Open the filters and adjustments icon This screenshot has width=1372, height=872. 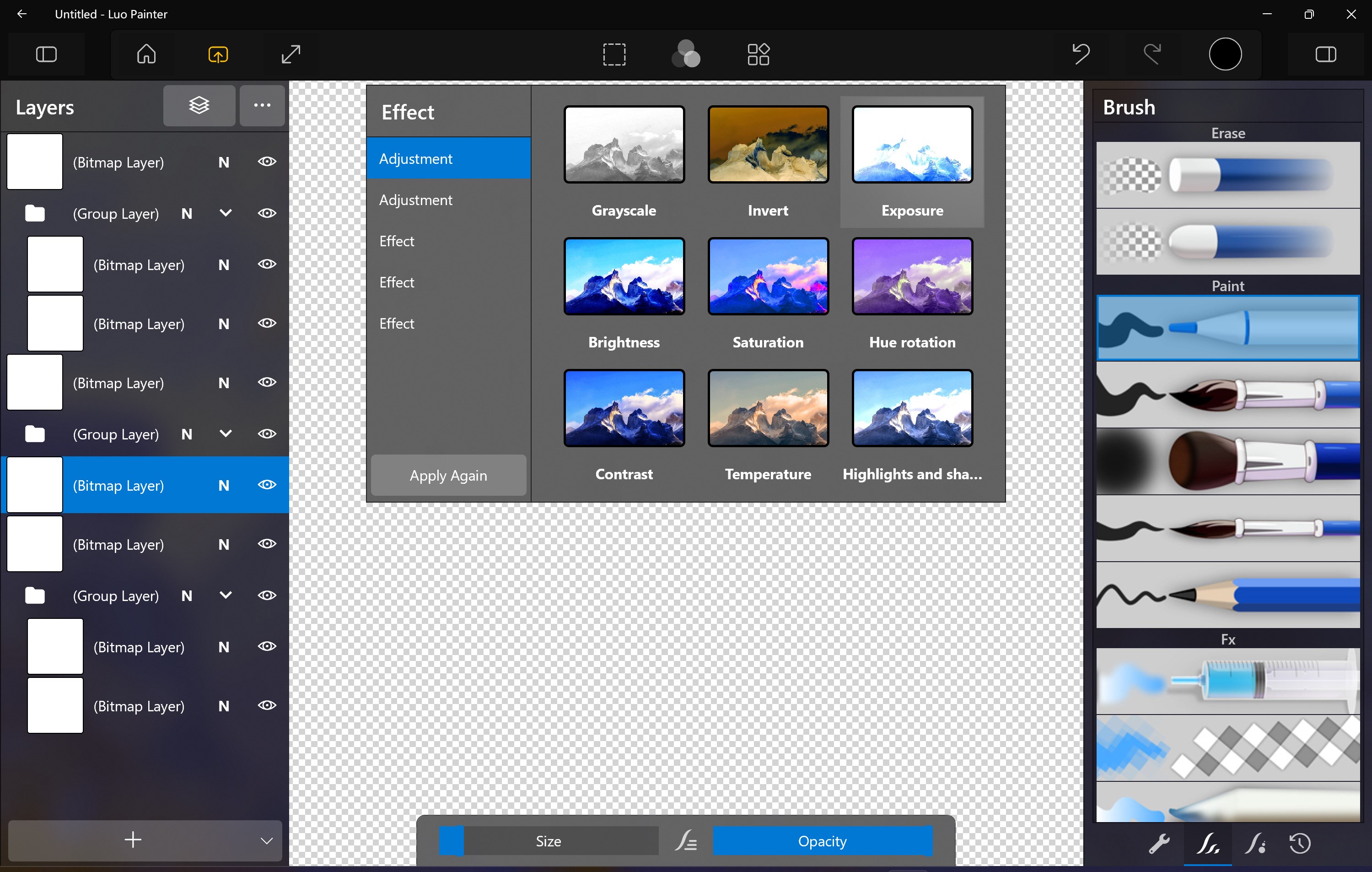coord(685,54)
